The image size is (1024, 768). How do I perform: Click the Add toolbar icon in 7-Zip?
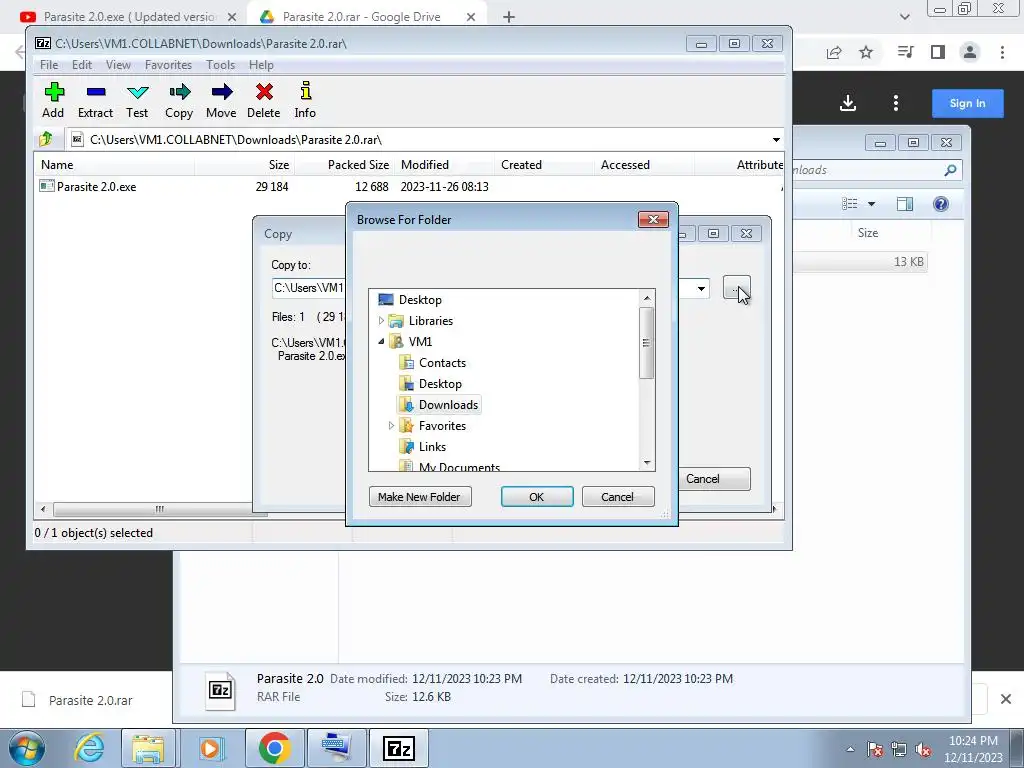[x=54, y=99]
